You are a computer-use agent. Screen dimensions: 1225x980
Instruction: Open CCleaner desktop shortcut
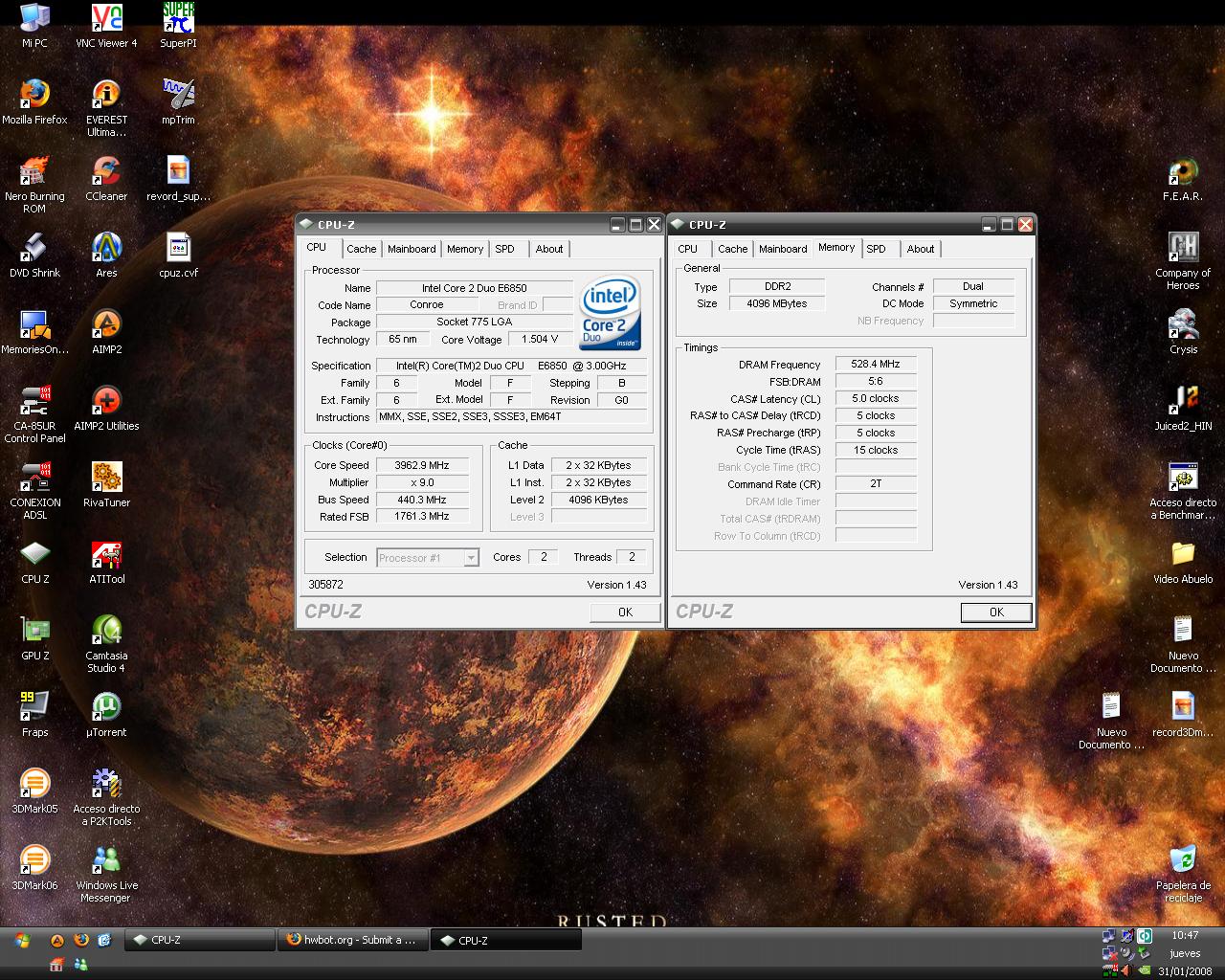tap(106, 178)
